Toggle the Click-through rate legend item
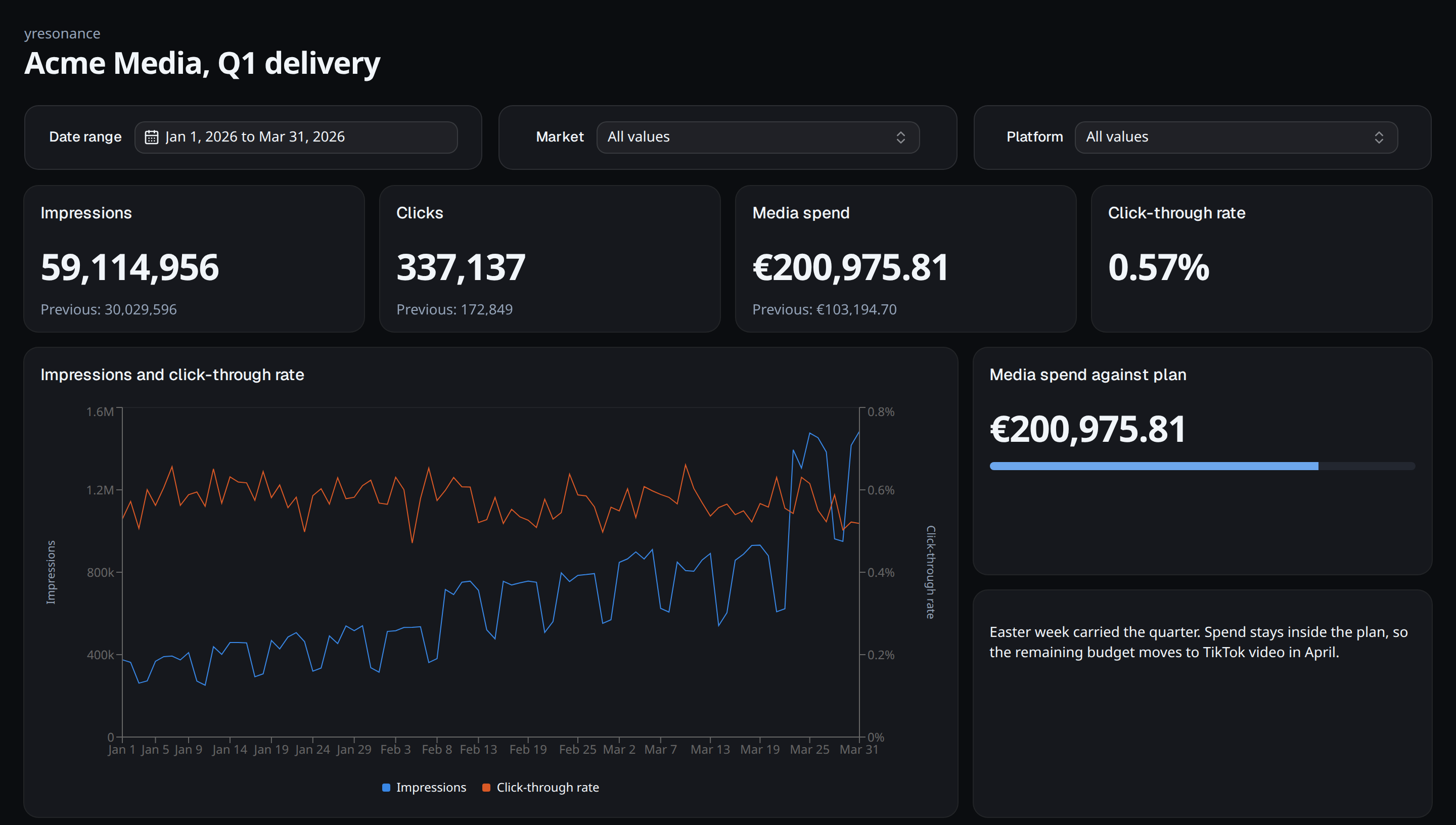The image size is (1456, 825). click(x=540, y=787)
